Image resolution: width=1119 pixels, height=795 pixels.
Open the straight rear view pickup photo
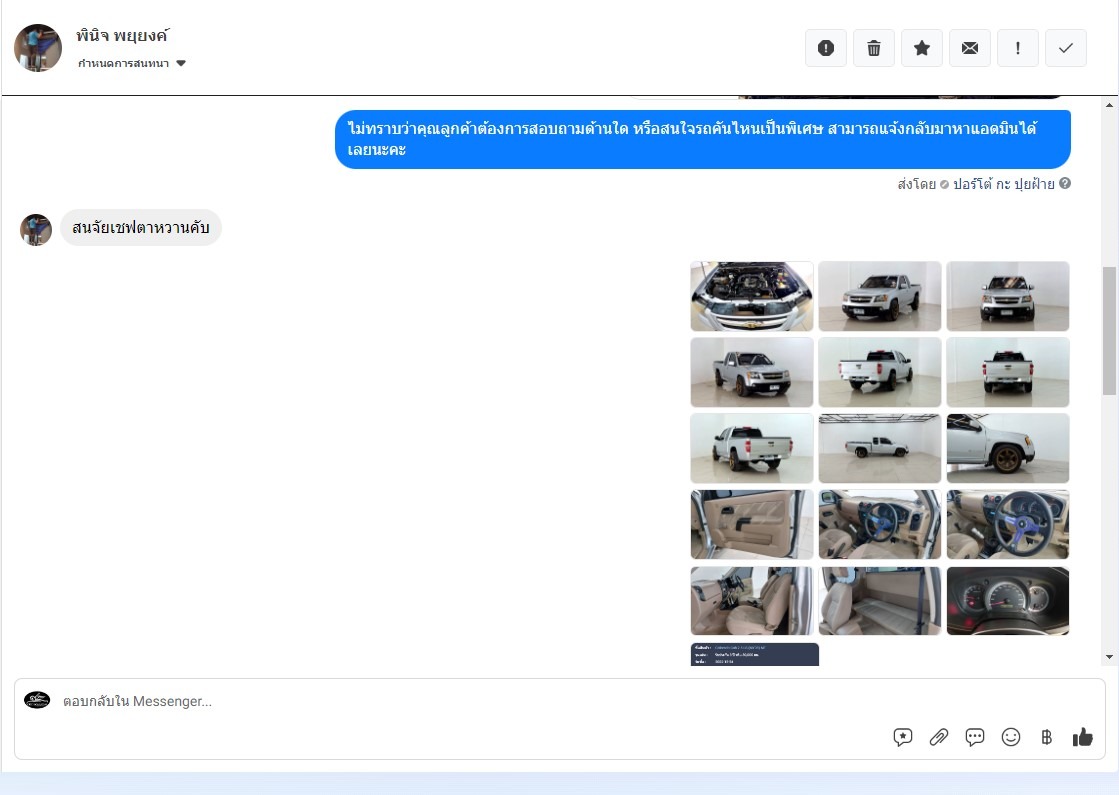1008,373
